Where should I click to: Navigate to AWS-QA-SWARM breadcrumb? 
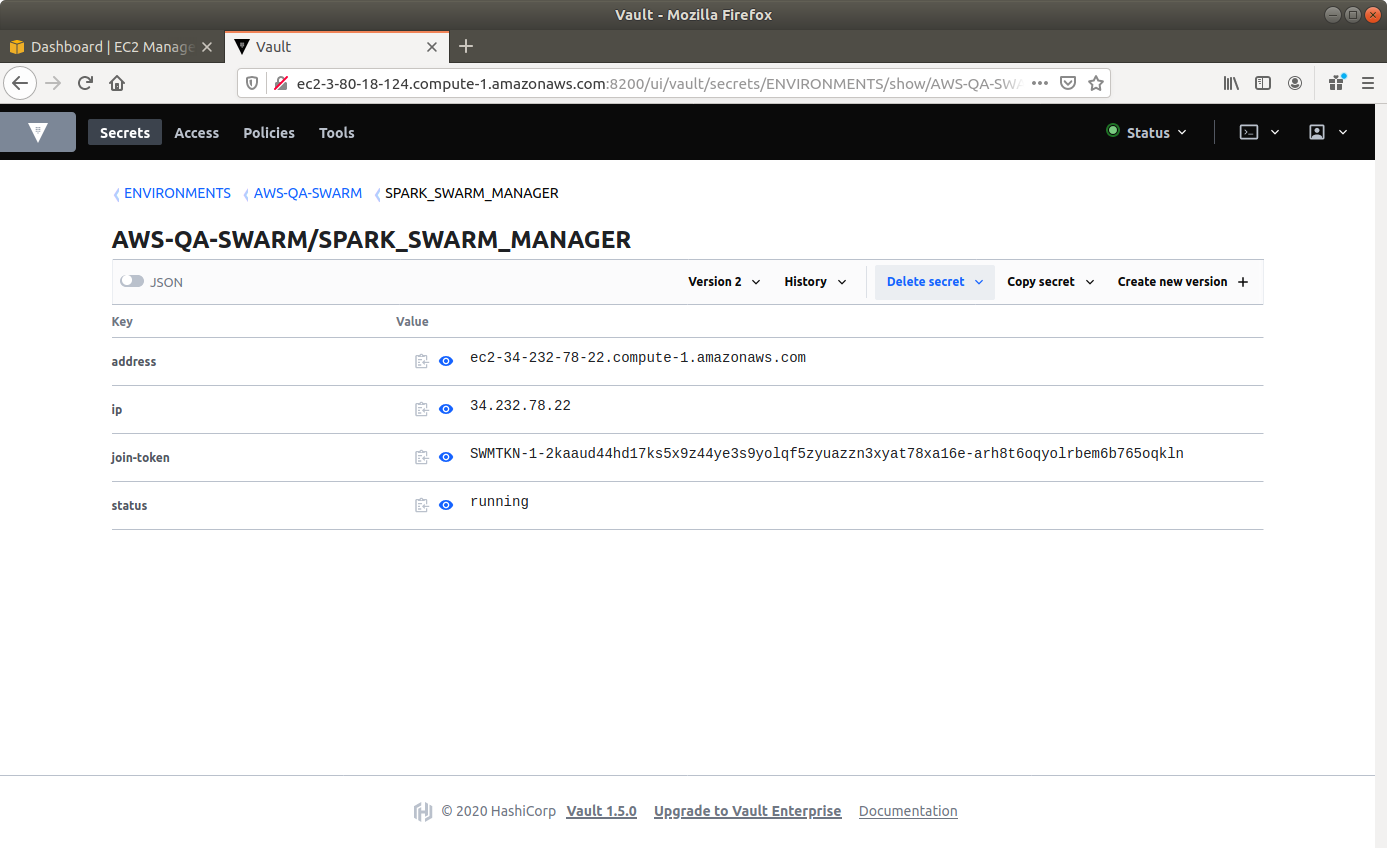308,193
